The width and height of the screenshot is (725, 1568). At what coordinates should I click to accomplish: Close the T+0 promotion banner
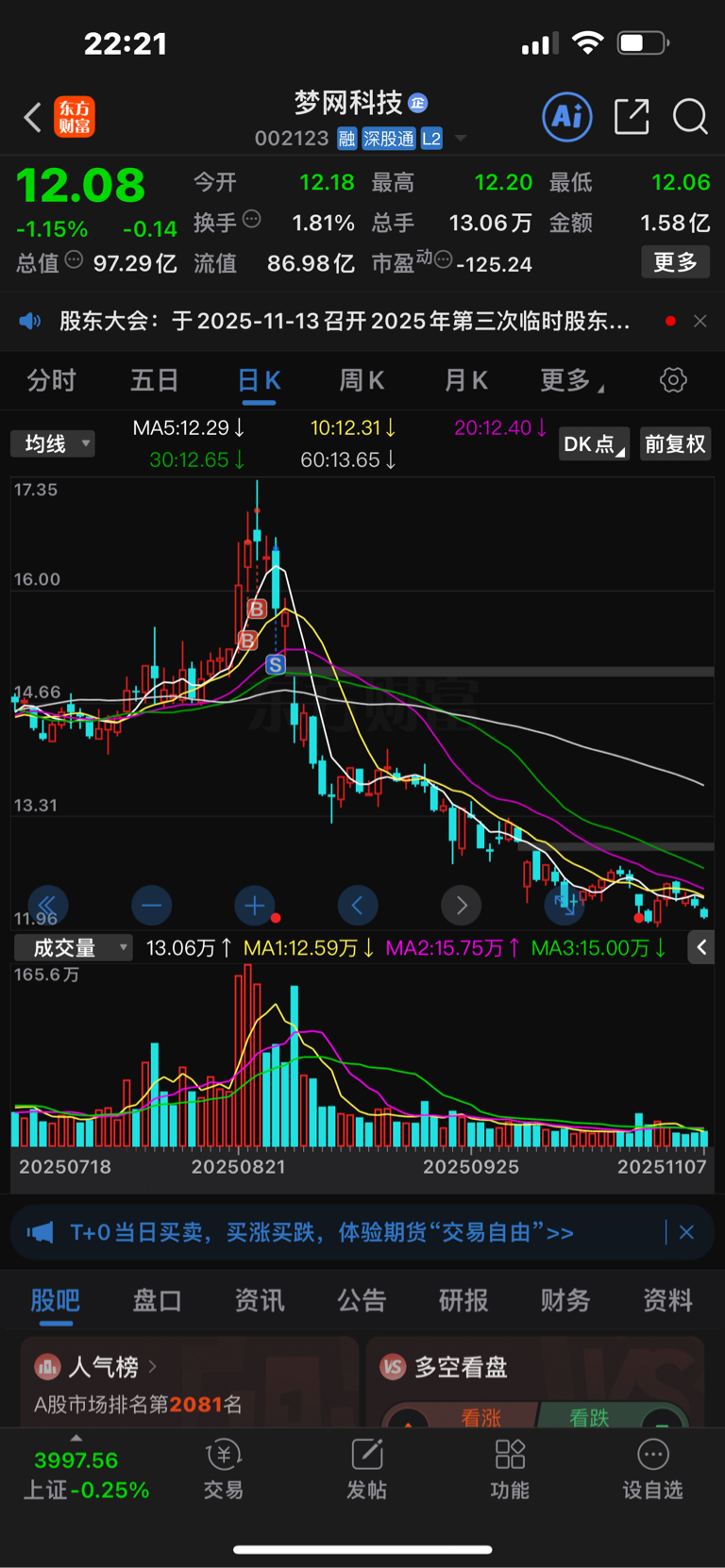tap(686, 1232)
